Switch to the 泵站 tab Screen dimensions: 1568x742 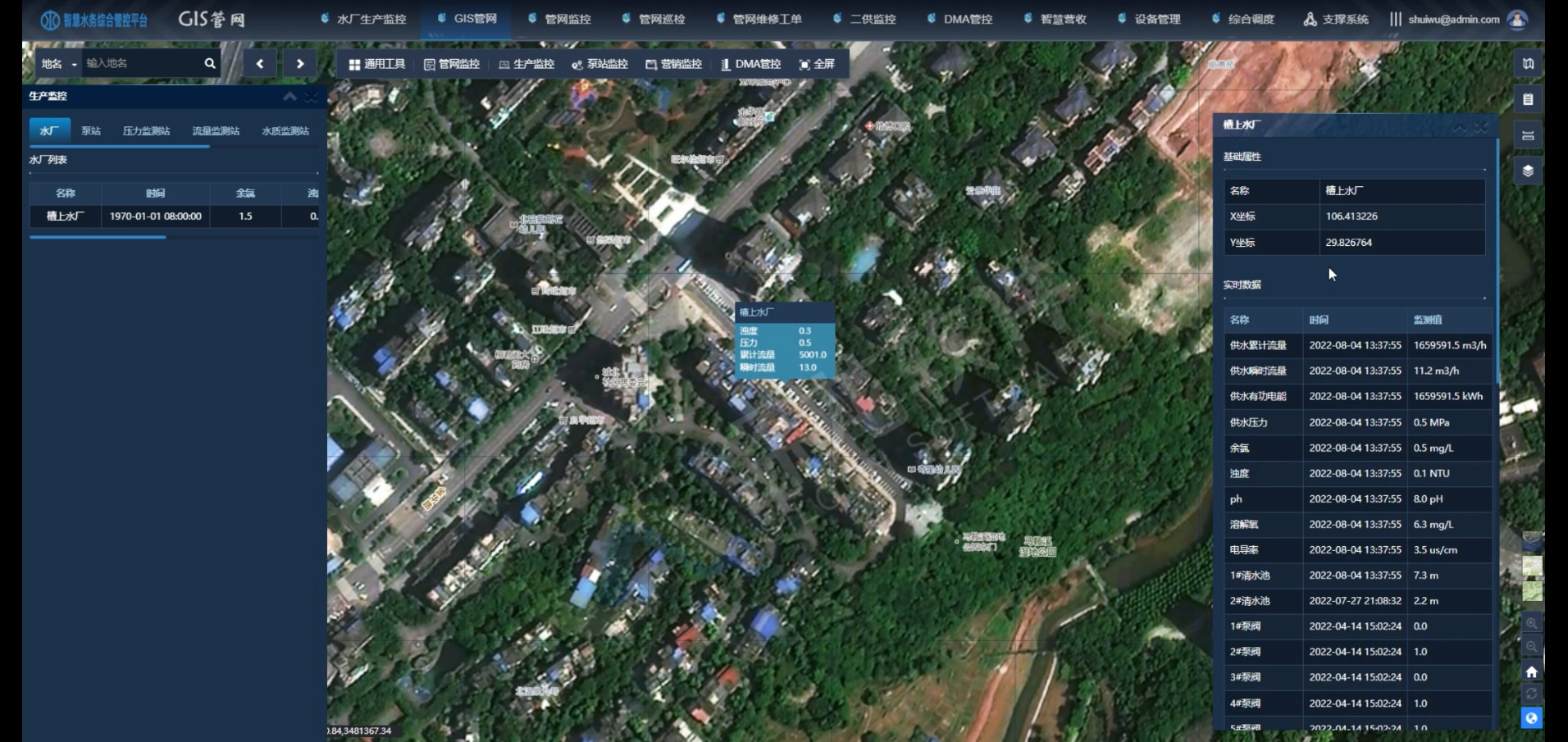(90, 130)
